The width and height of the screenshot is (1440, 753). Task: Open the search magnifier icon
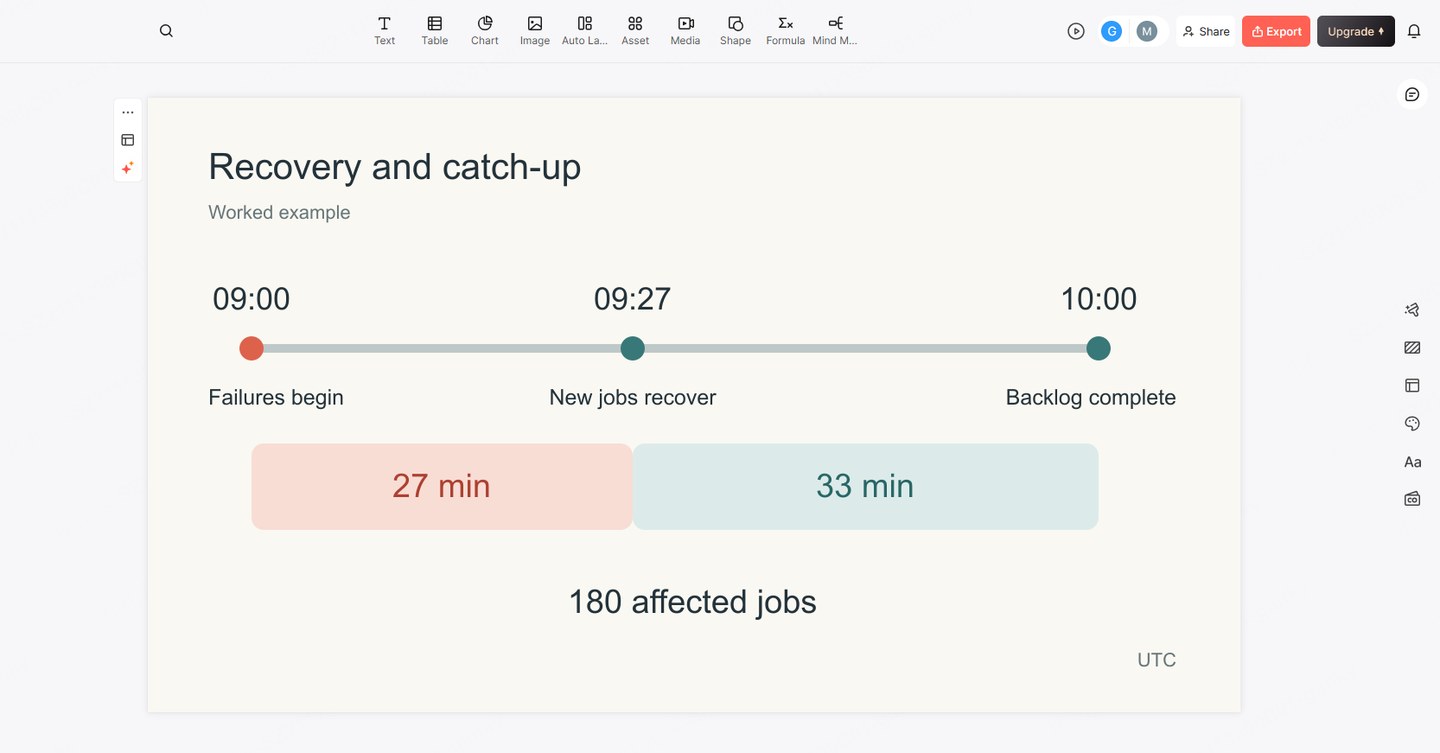point(166,31)
